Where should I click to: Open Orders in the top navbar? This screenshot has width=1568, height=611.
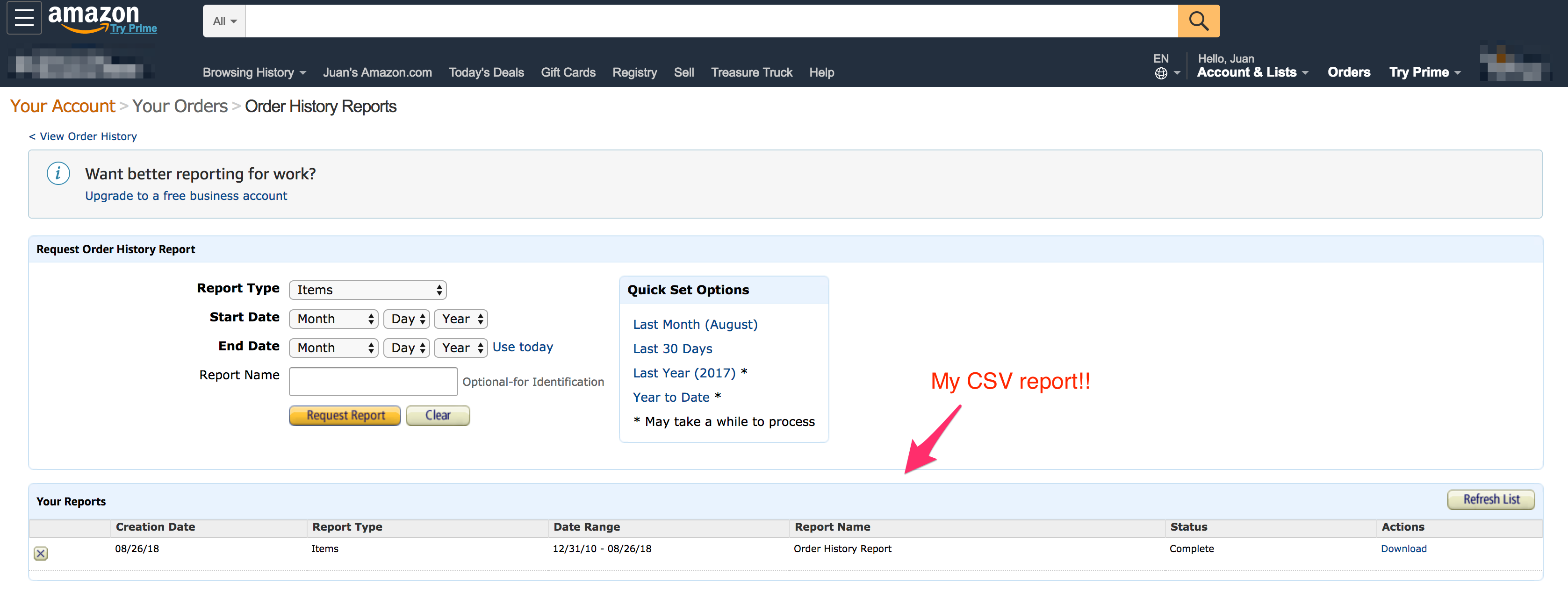[x=1349, y=72]
